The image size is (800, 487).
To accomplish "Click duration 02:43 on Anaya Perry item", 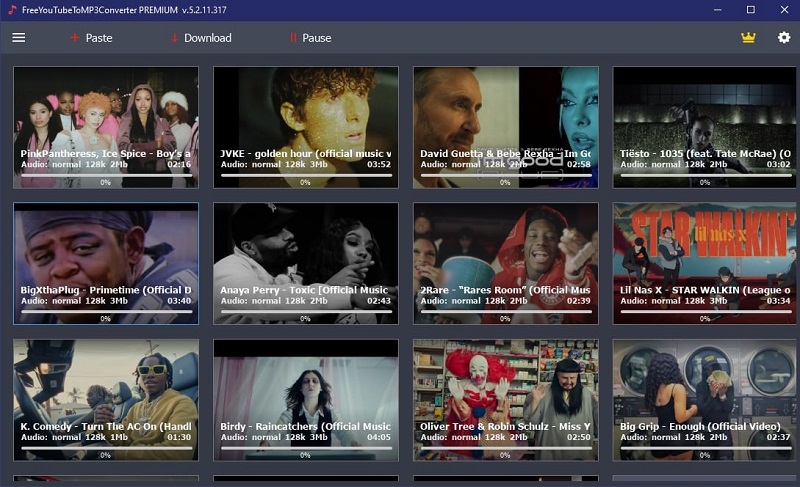I will point(379,301).
